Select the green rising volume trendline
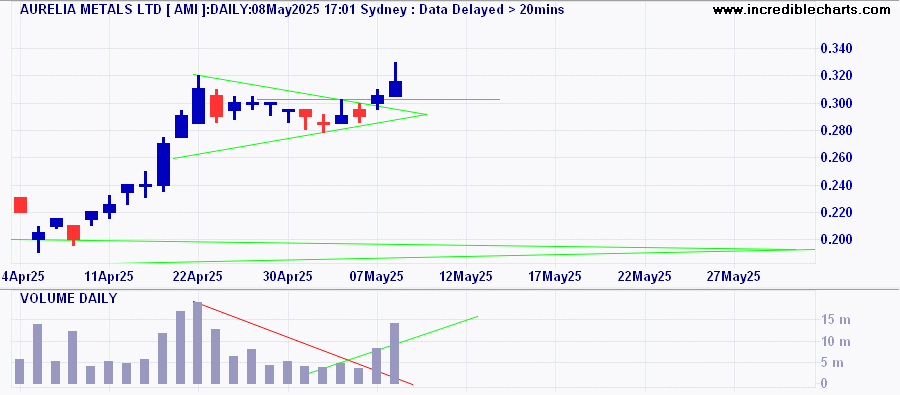This screenshot has width=900, height=395. pyautogui.click(x=393, y=344)
